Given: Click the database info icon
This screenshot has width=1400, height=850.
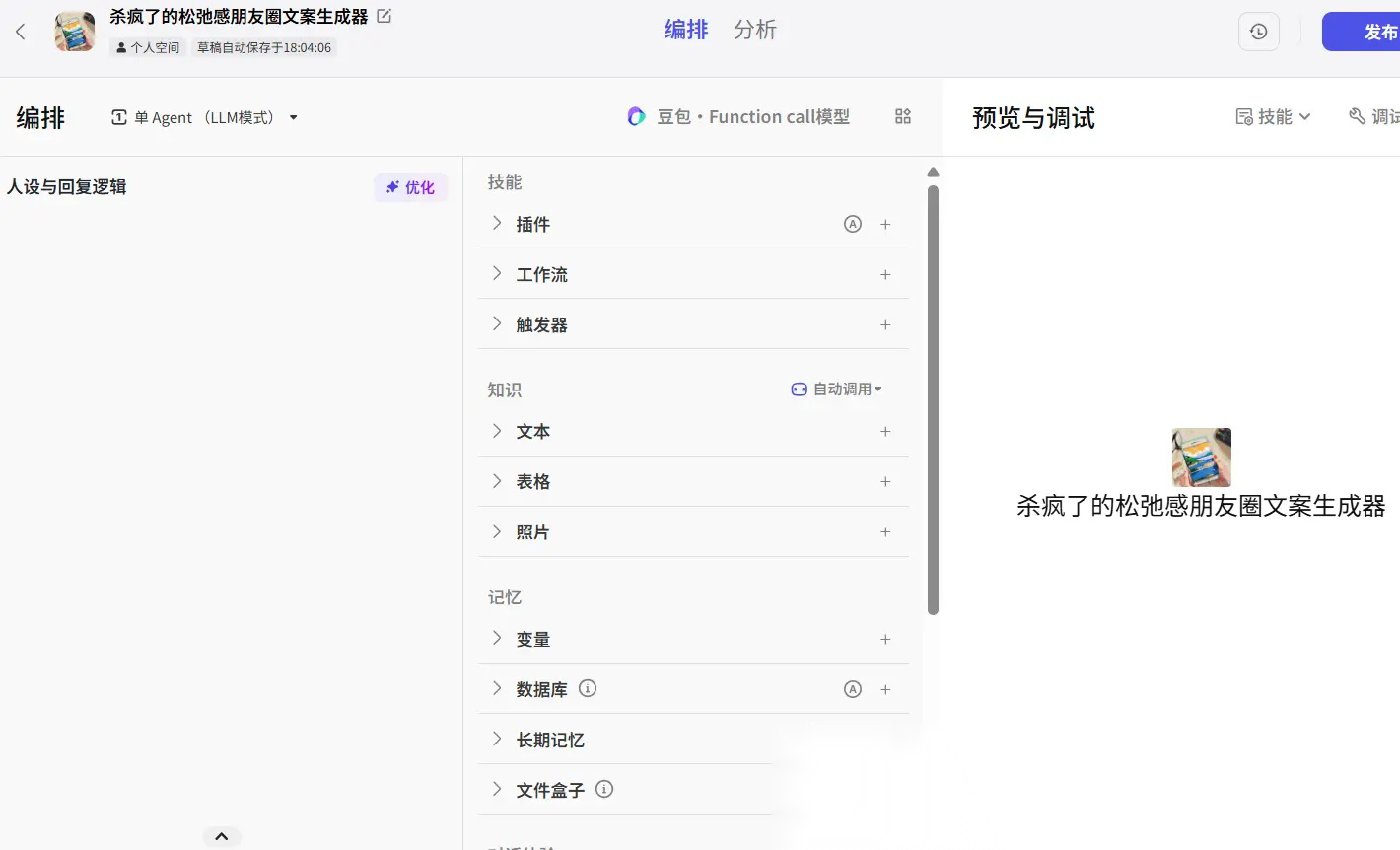Looking at the screenshot, I should [588, 688].
